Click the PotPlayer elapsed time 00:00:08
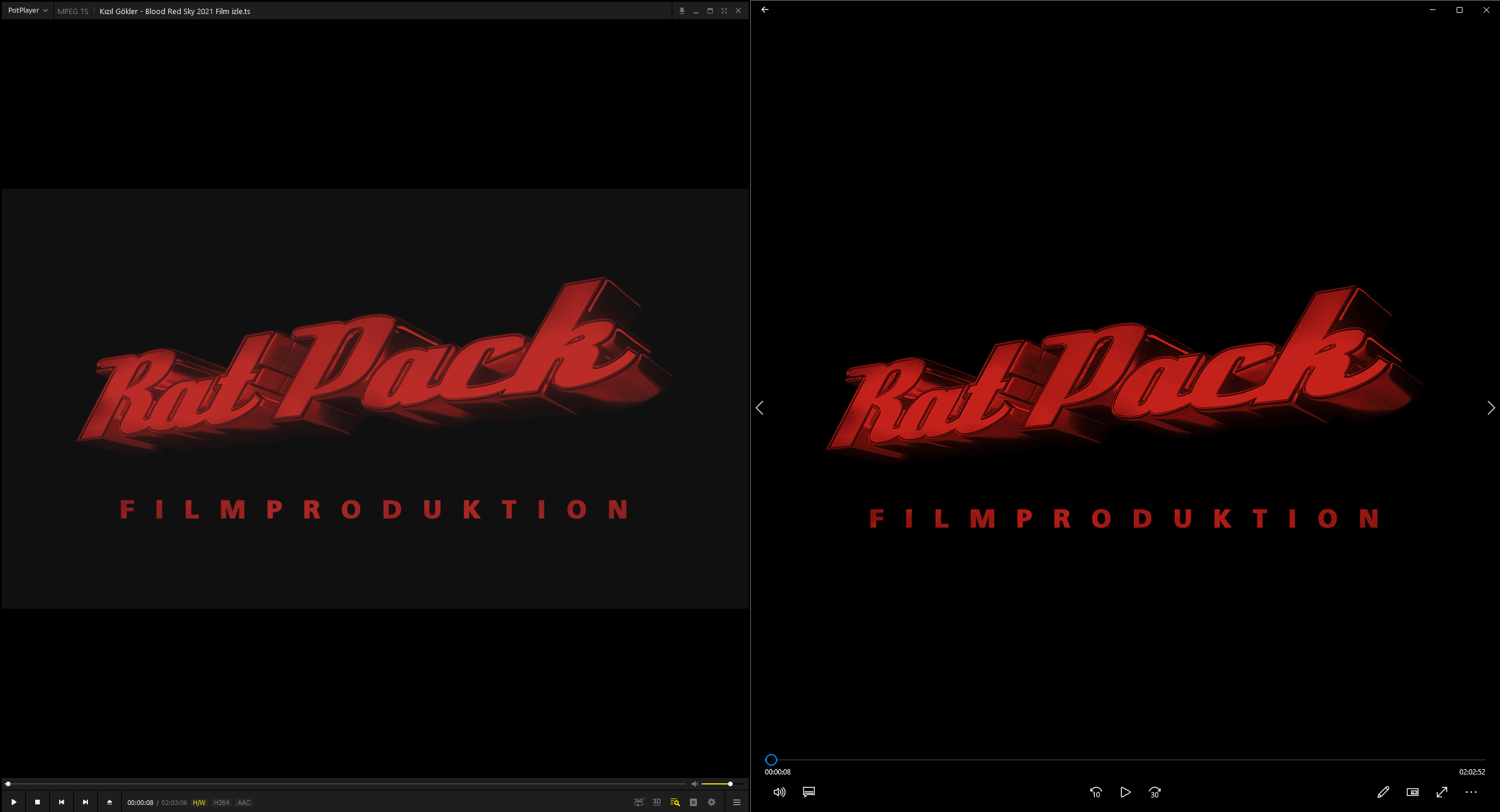1500x812 pixels. (140, 803)
